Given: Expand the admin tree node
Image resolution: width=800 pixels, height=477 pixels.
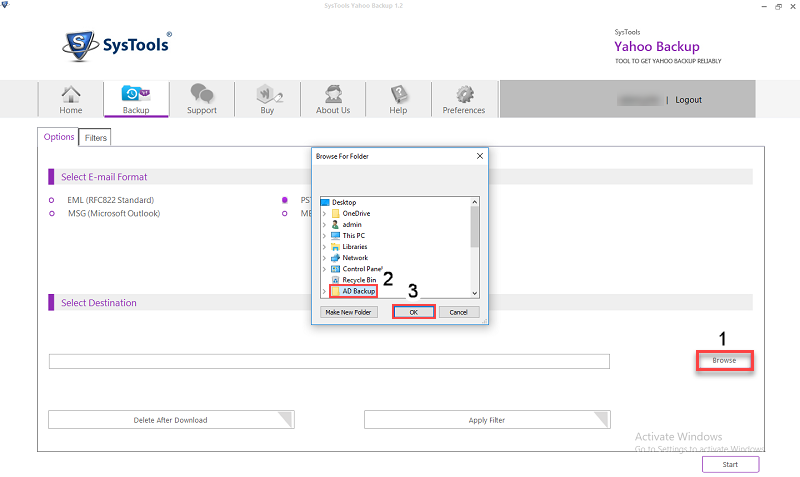Looking at the screenshot, I should (x=324, y=224).
